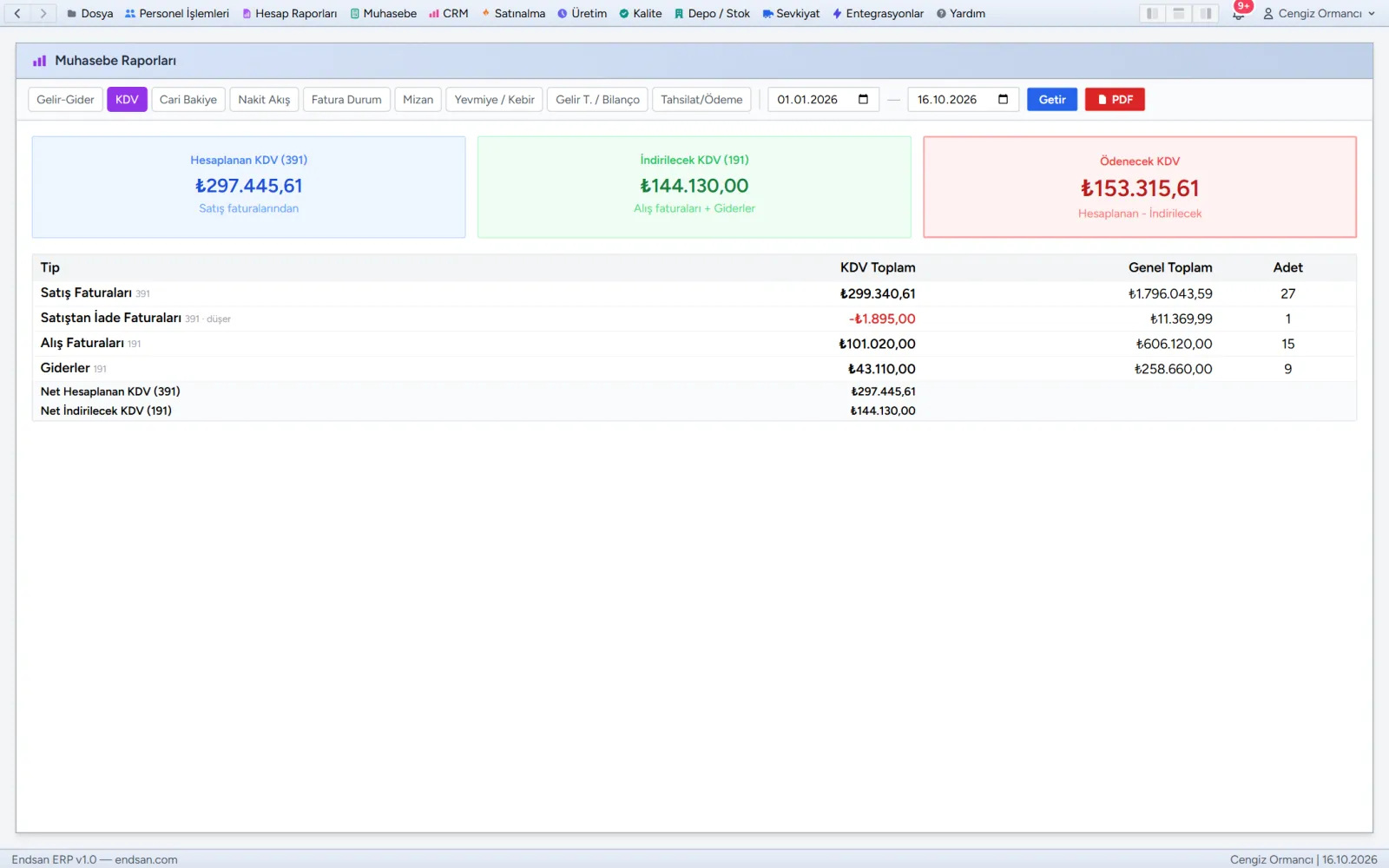Open the Satınalma menu

[x=513, y=13]
